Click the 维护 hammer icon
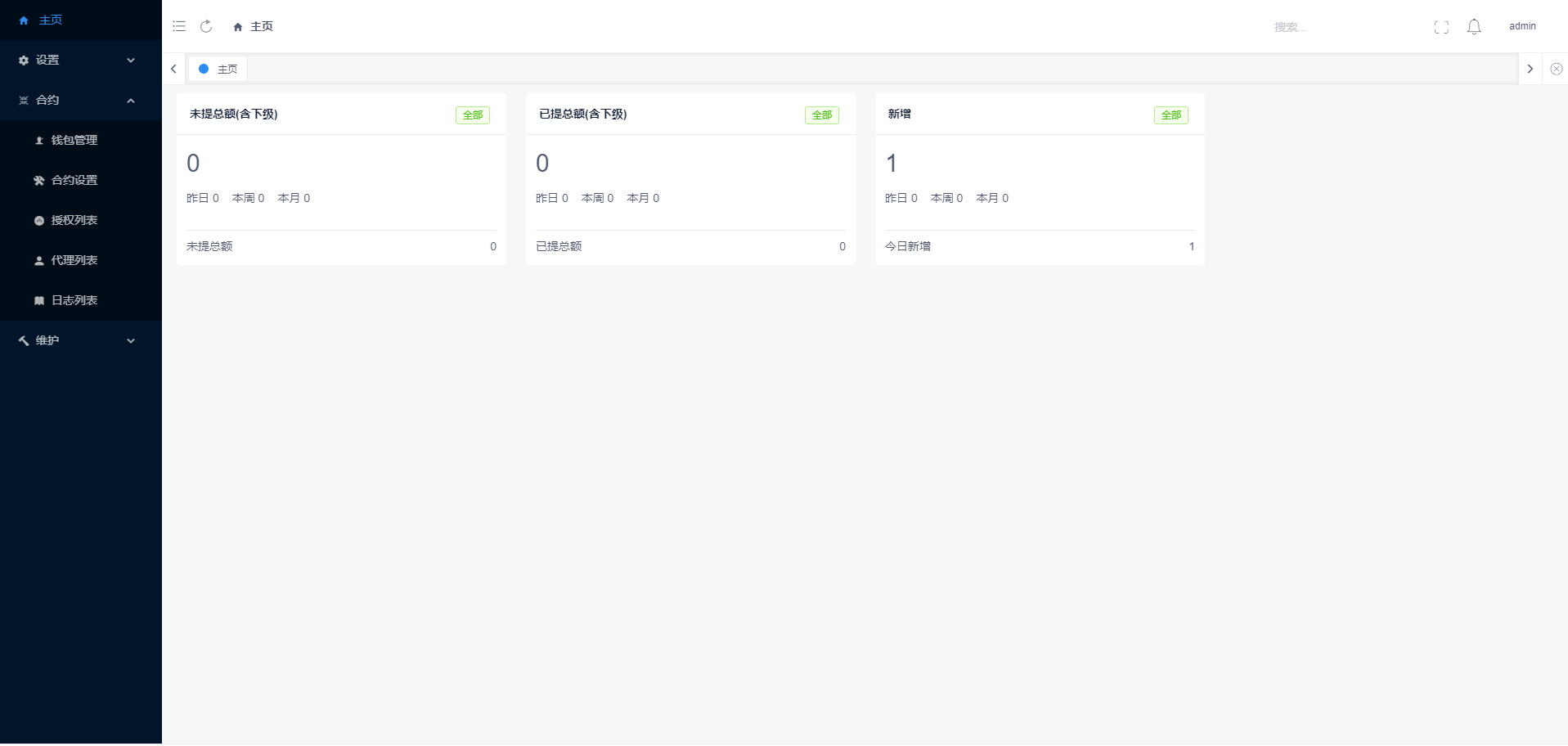 (24, 341)
